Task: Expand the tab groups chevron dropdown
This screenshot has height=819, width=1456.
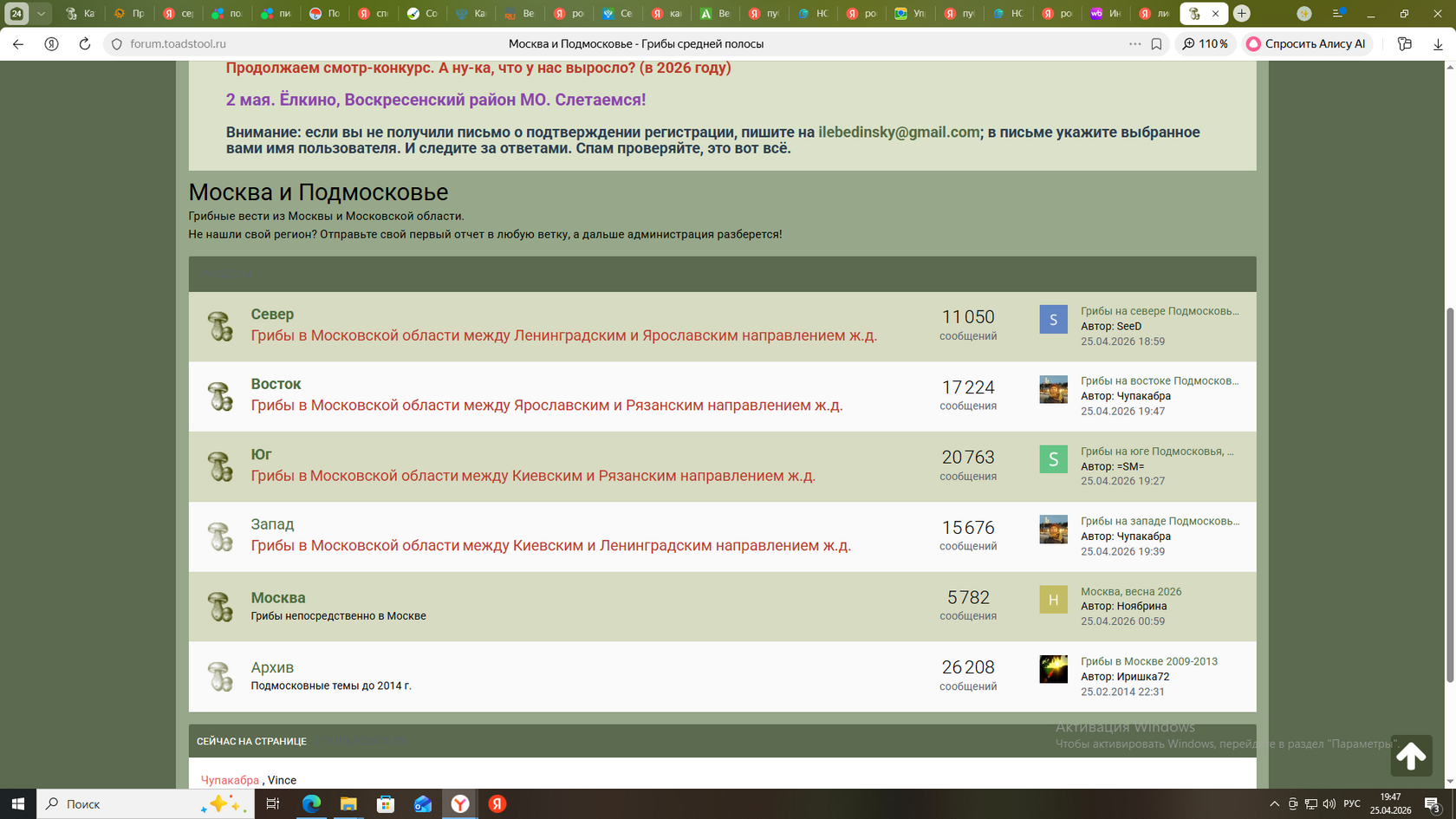Action: tap(41, 14)
